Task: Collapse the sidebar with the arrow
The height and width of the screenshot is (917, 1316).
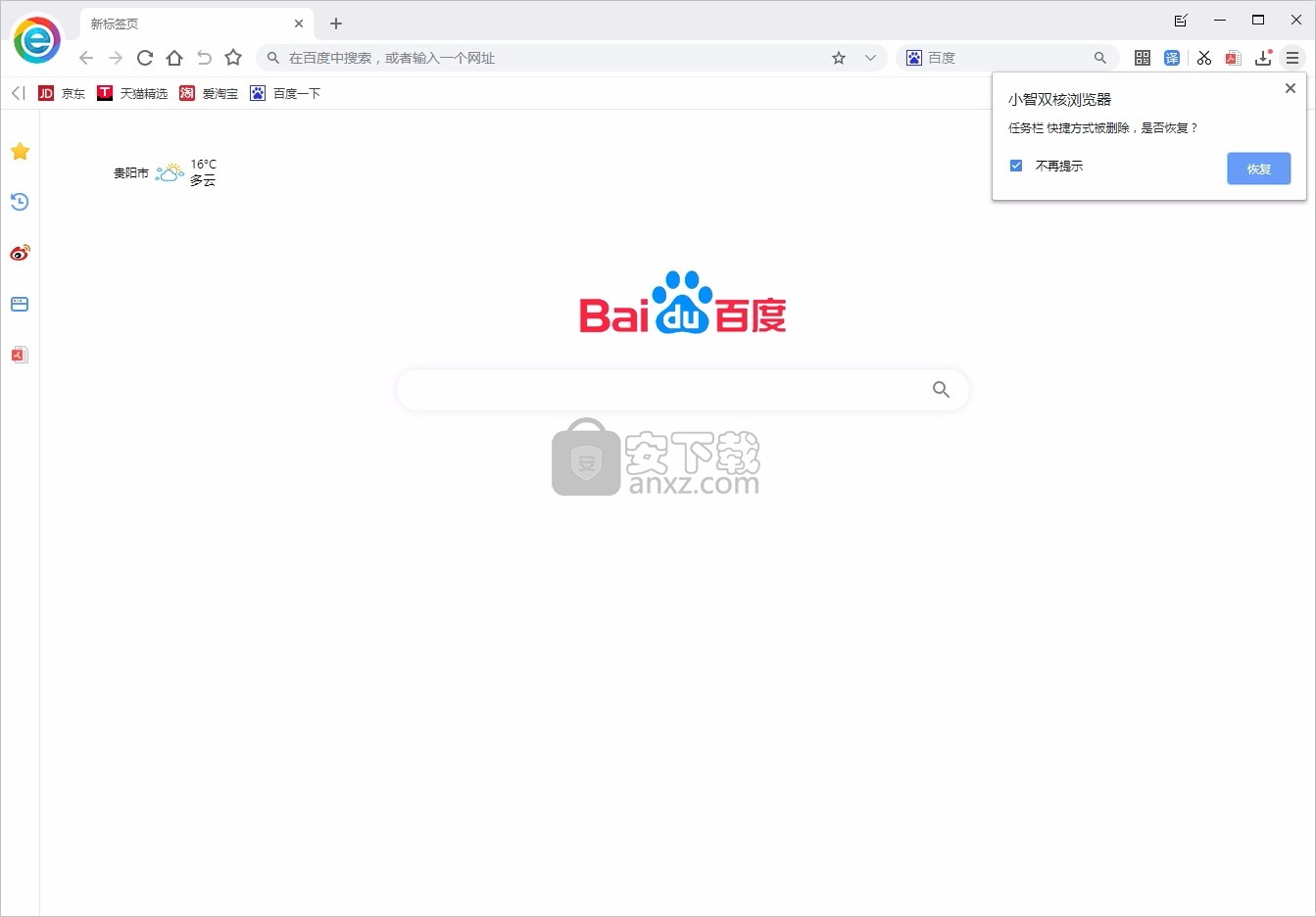Action: pos(18,93)
